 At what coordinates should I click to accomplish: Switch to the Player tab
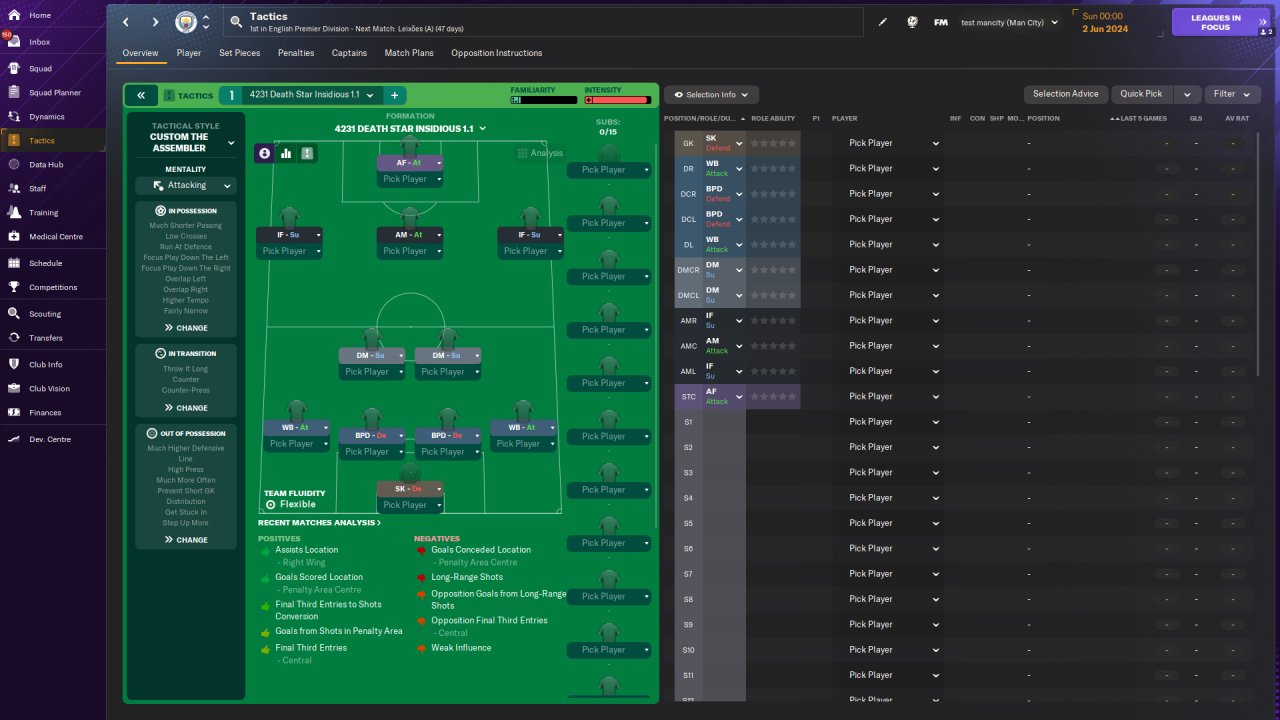pyautogui.click(x=189, y=53)
